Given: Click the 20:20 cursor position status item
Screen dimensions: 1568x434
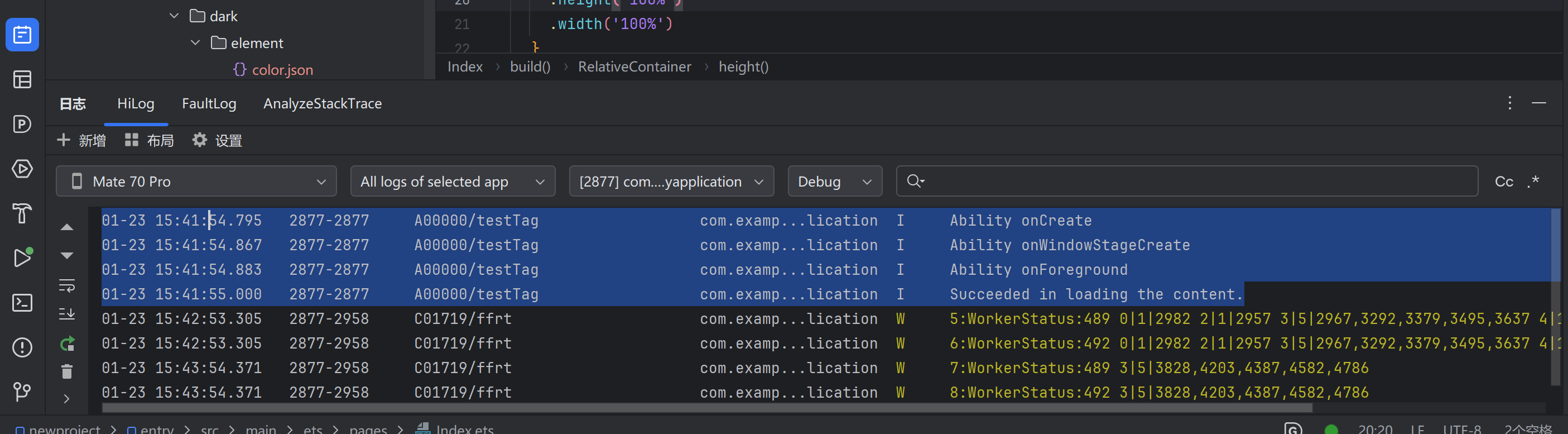Looking at the screenshot, I should (x=1375, y=429).
